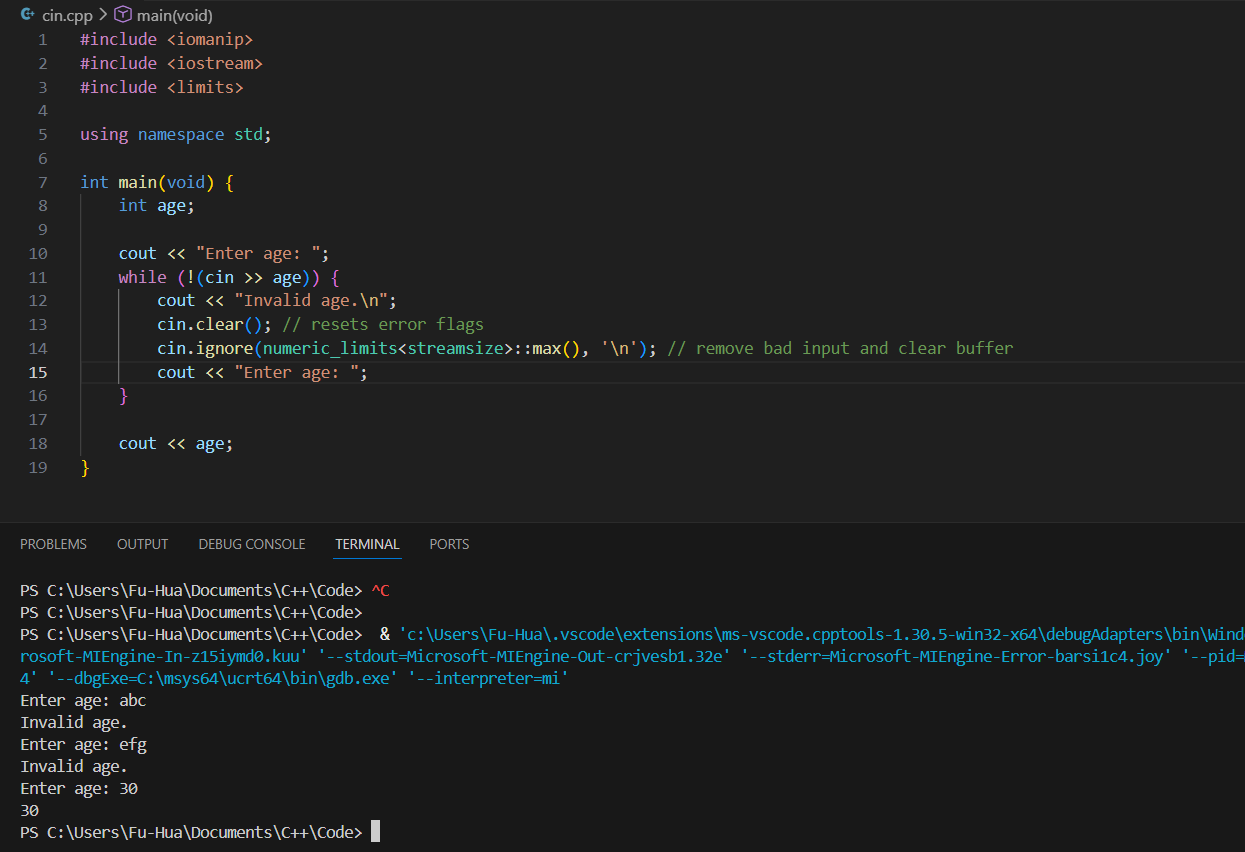Open the main(void) breadcrumb symbol list
The height and width of the screenshot is (852, 1245).
pyautogui.click(x=175, y=16)
